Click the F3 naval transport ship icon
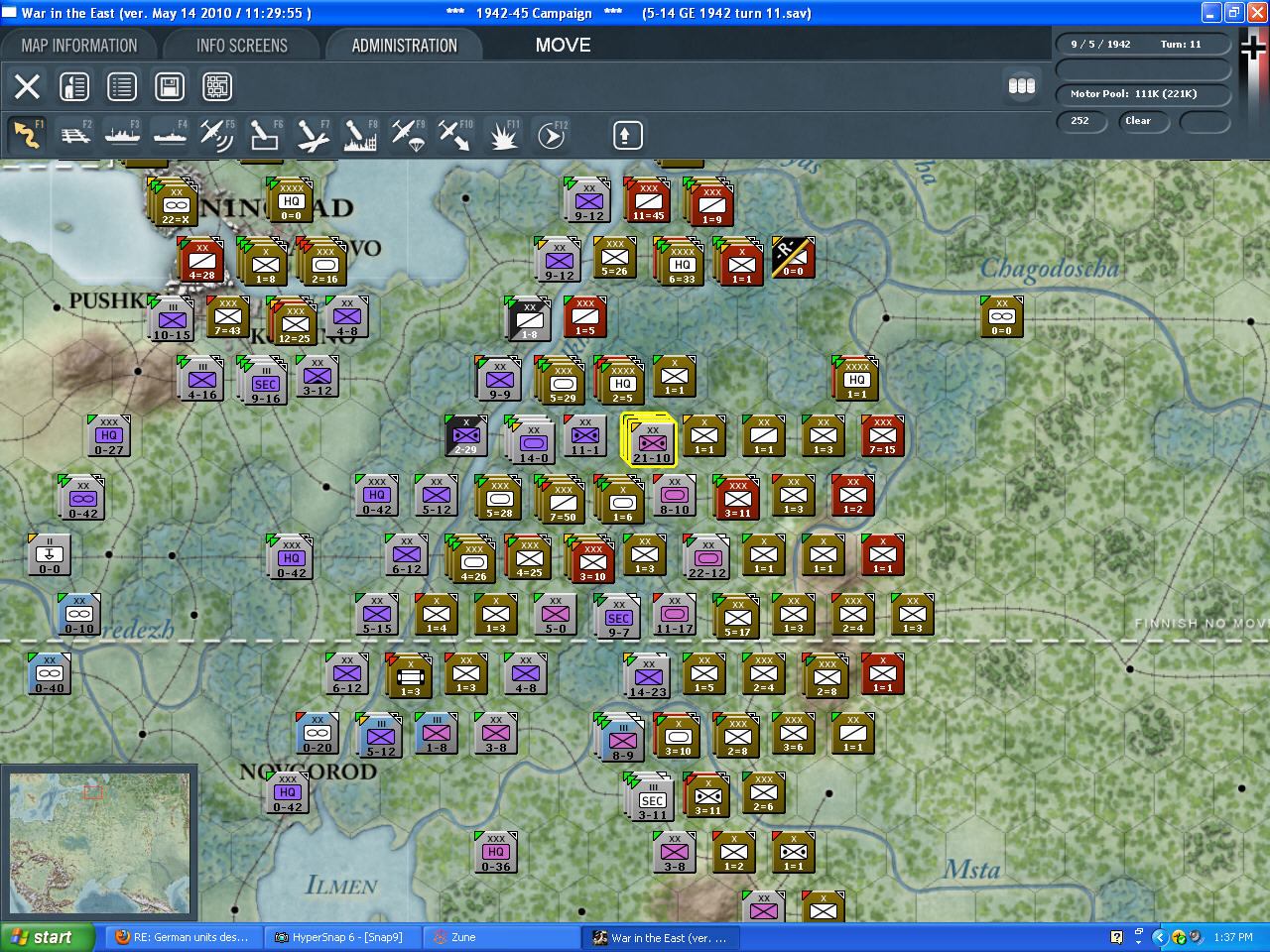The width and height of the screenshot is (1270, 952). (x=122, y=135)
